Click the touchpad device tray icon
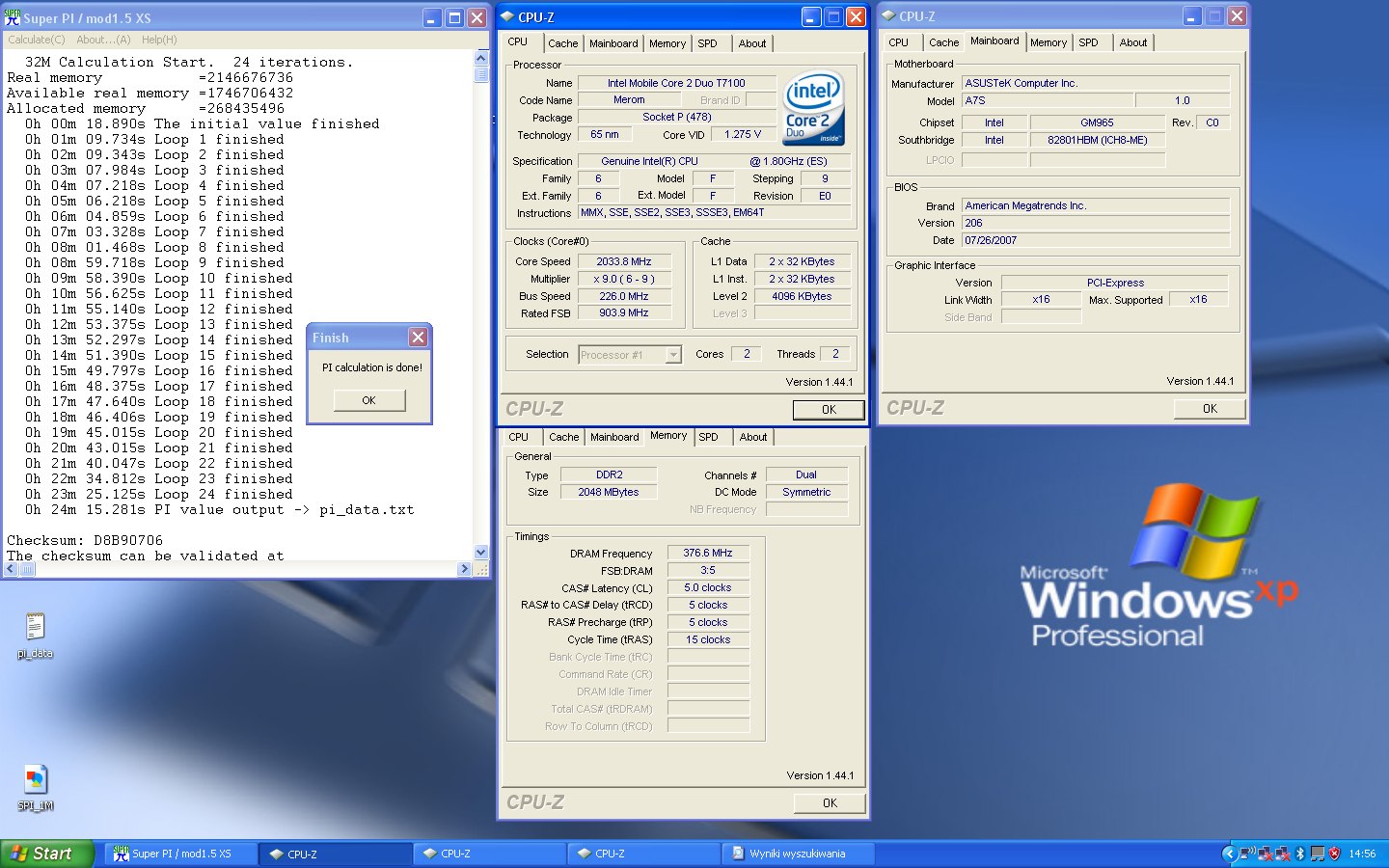 [1317, 854]
